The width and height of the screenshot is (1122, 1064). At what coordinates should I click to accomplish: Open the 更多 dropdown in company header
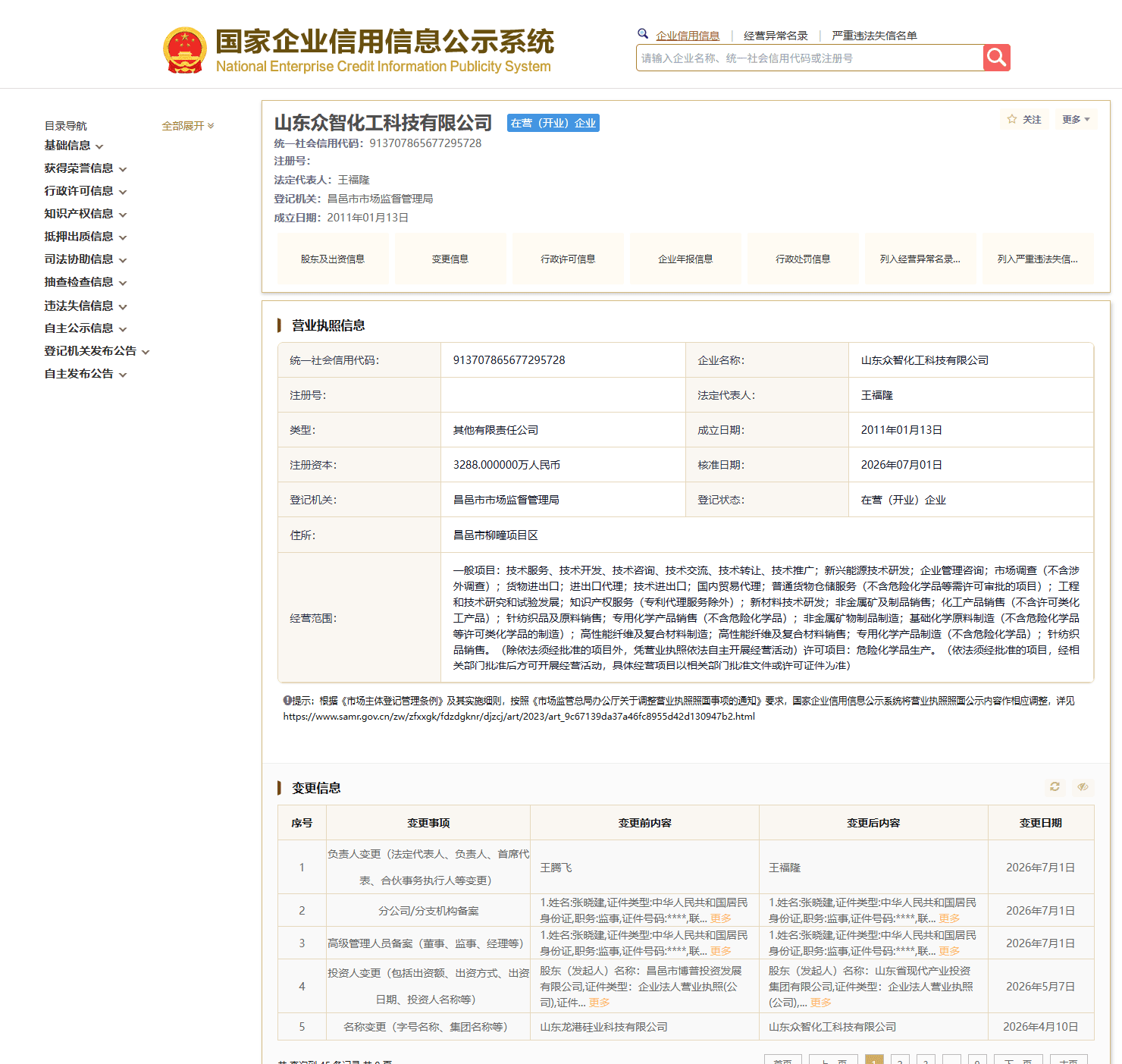click(x=1076, y=119)
